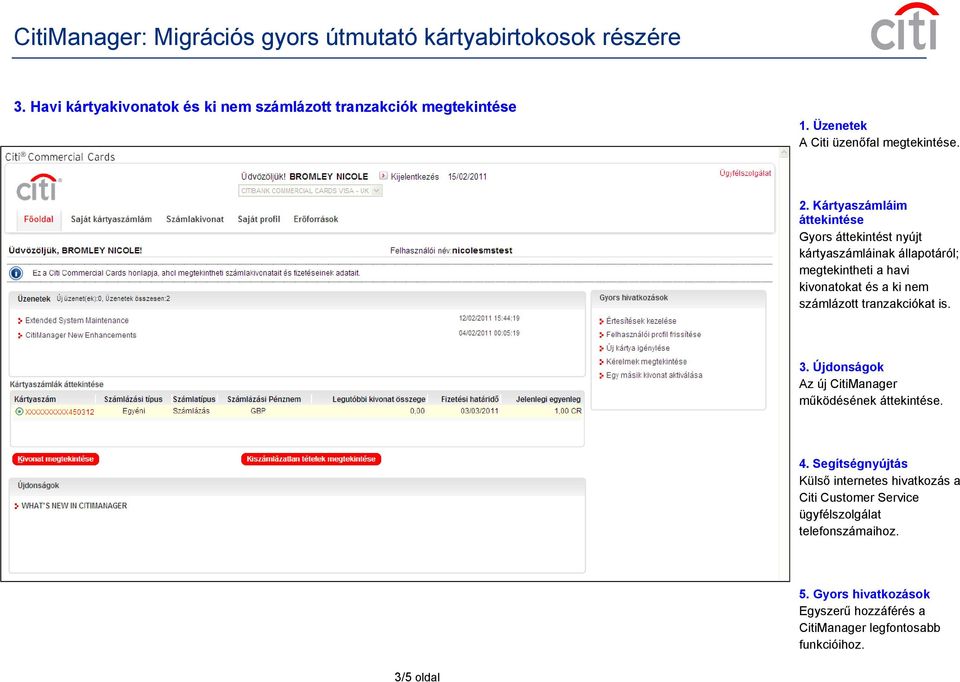This screenshot has height=682, width=960.
Task: Click the Kivonat megtekintése button
Action: click(56, 459)
